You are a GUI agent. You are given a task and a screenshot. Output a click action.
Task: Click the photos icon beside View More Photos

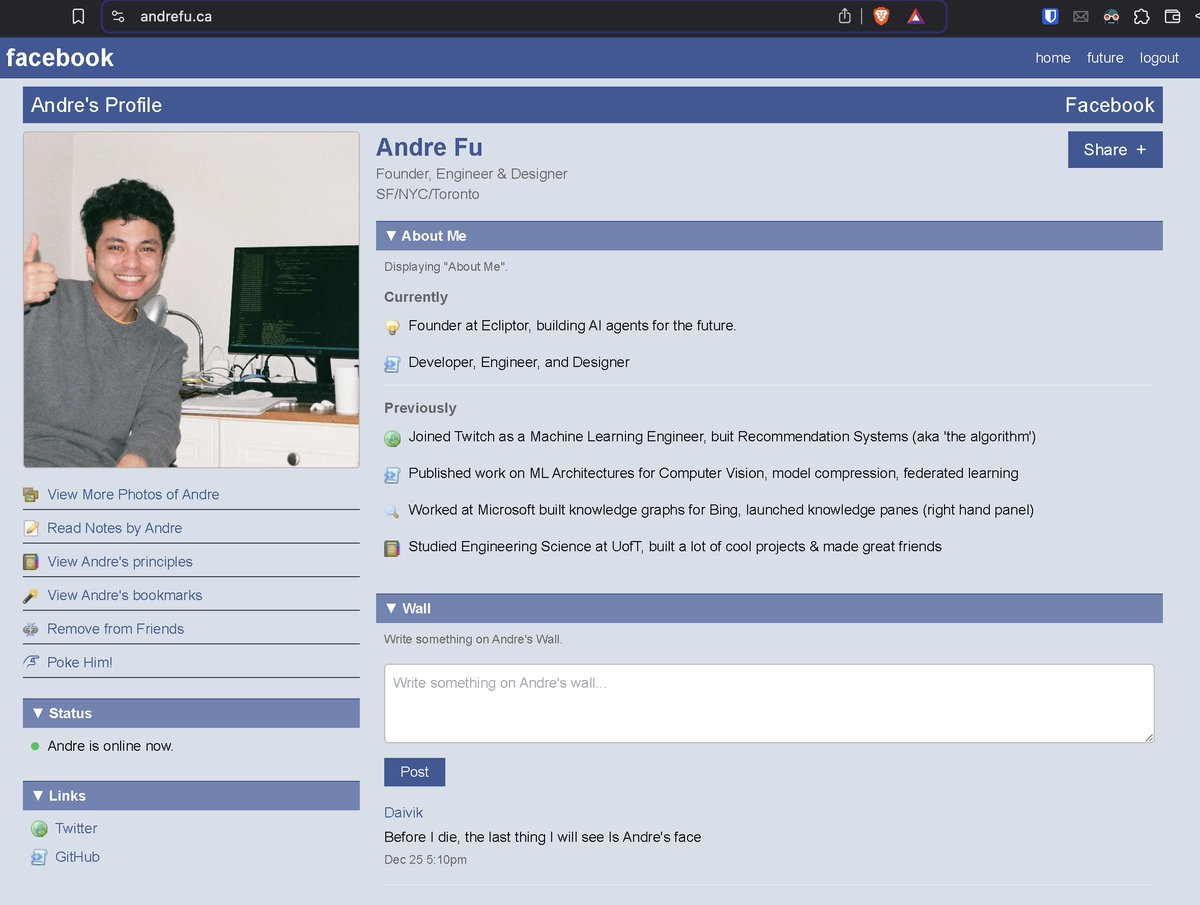point(31,494)
